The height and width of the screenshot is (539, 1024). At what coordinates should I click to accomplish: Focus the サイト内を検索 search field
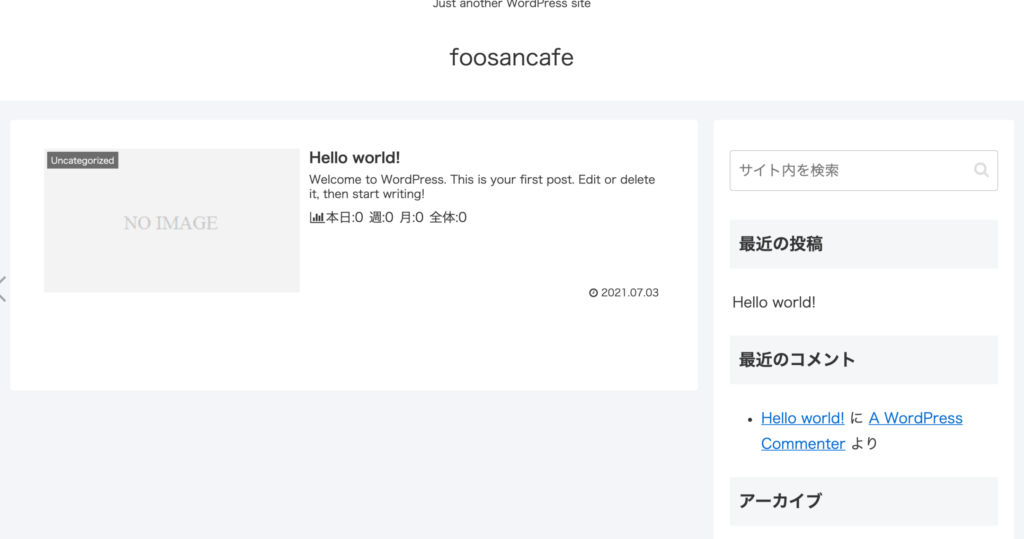point(850,170)
